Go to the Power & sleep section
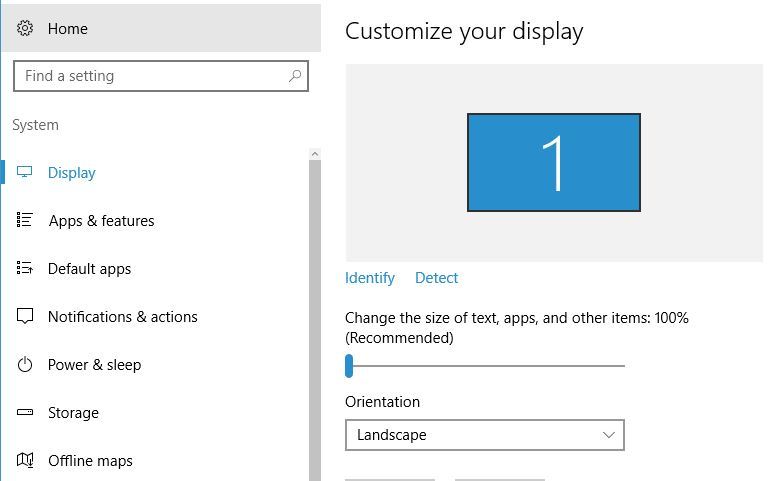Screen dimensions: 783x481 (x=94, y=365)
